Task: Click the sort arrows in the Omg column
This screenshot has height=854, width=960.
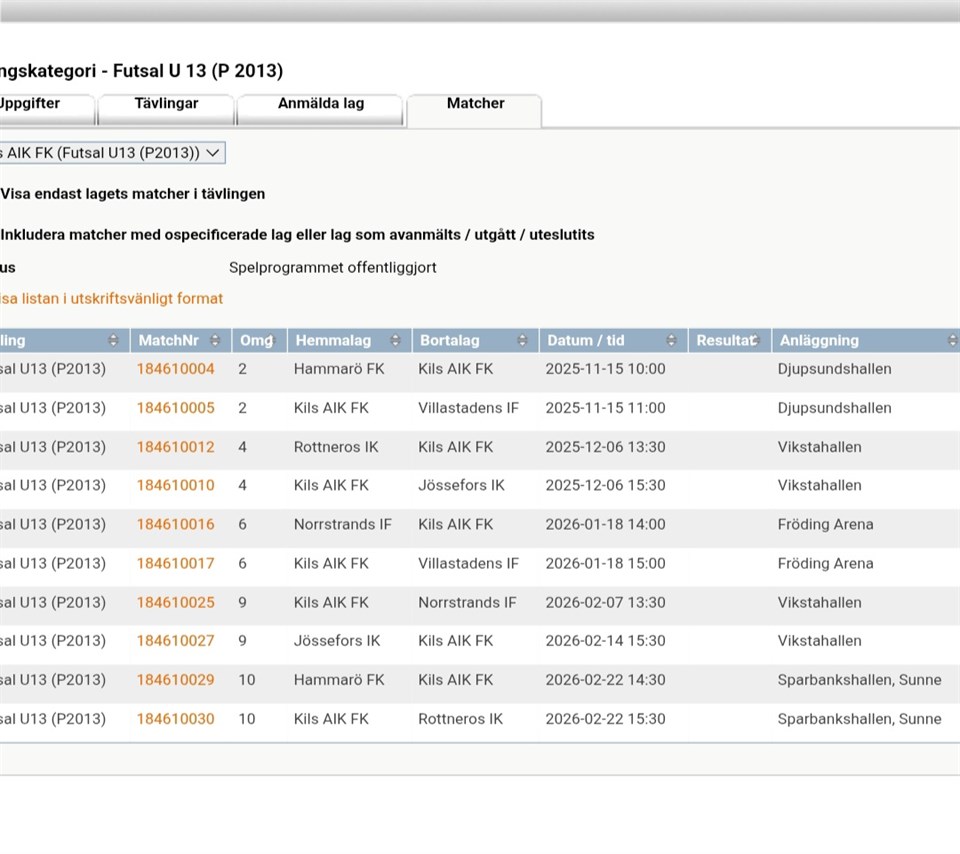Action: [270, 341]
